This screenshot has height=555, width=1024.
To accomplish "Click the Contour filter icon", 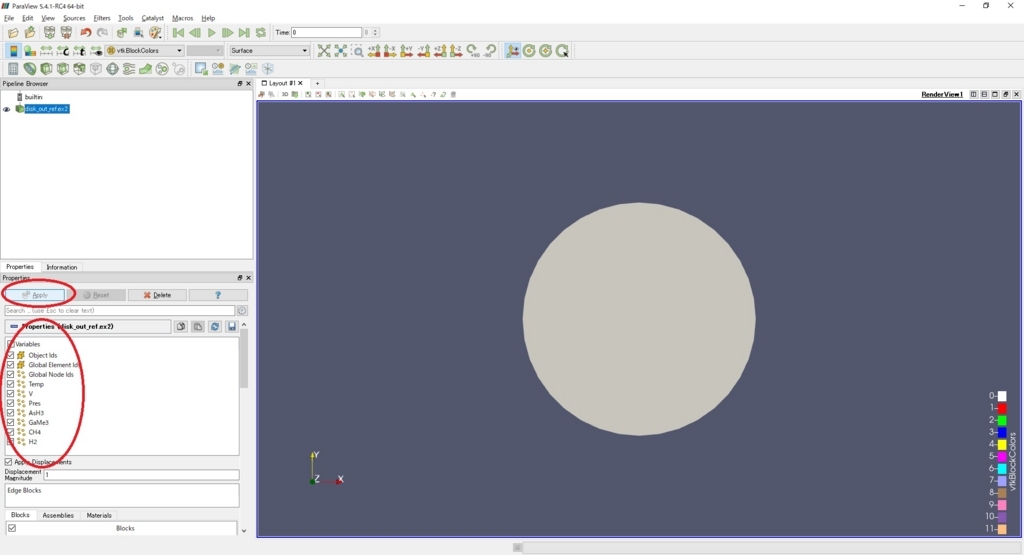I will pos(30,69).
